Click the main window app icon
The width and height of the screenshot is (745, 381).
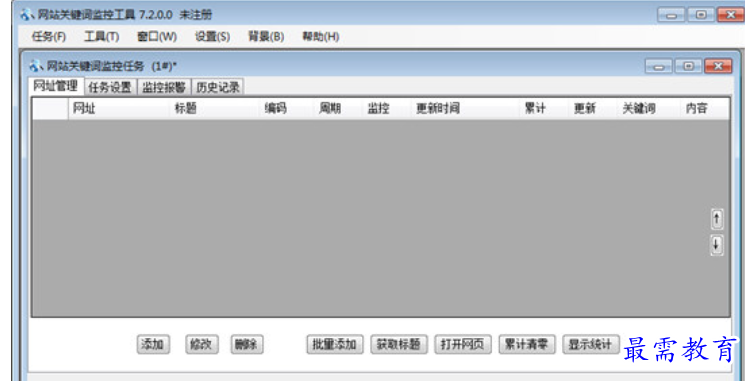tap(27, 15)
